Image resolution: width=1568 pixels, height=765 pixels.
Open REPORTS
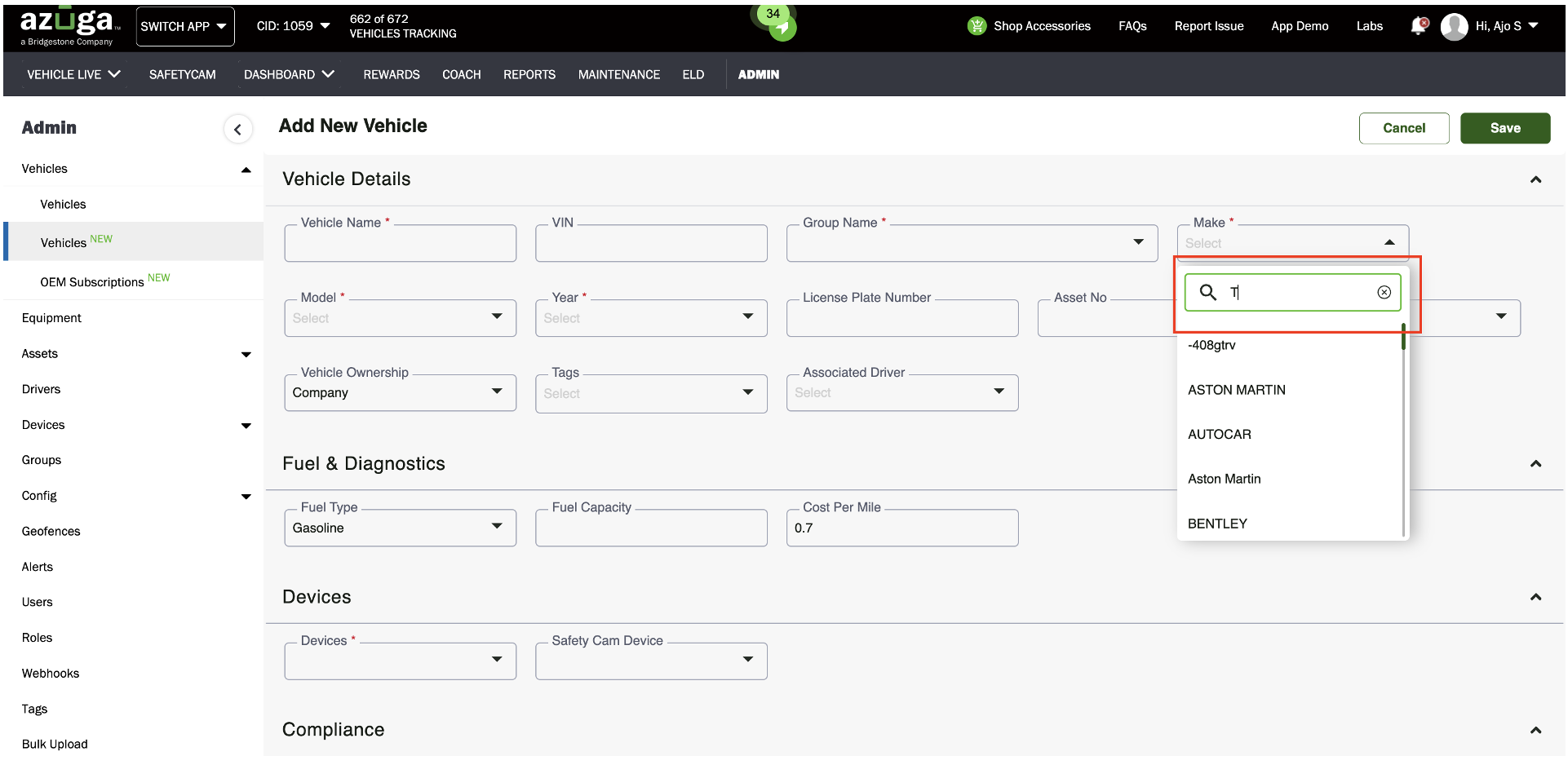[529, 74]
